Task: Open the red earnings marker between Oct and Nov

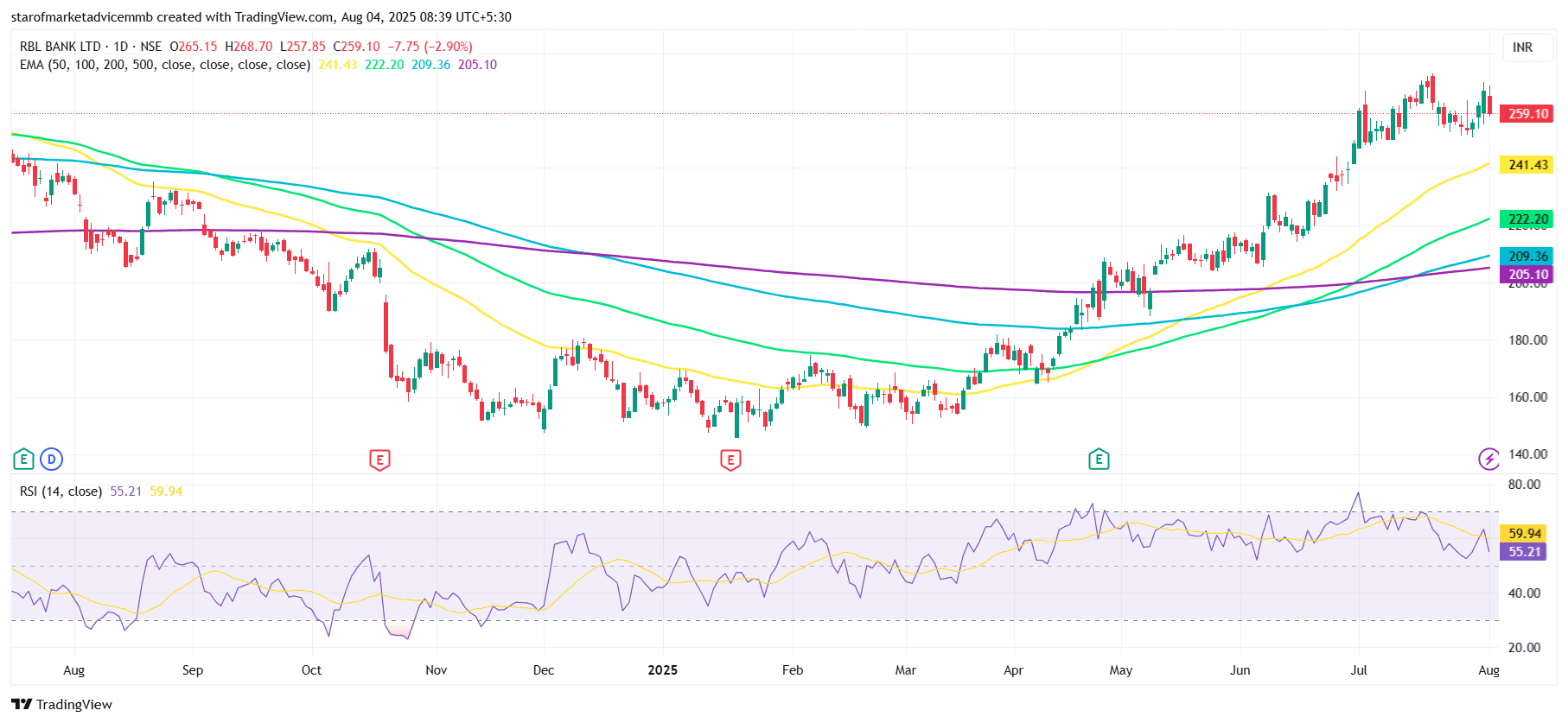Action: click(379, 460)
